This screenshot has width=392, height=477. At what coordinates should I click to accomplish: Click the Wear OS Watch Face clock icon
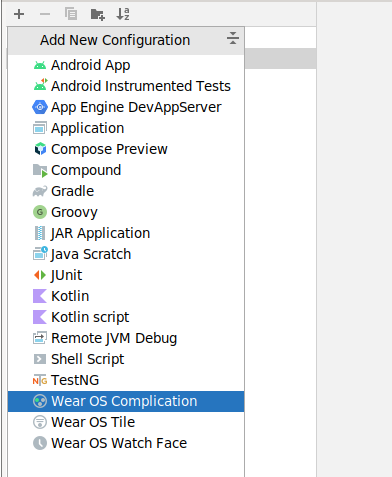[x=40, y=443]
